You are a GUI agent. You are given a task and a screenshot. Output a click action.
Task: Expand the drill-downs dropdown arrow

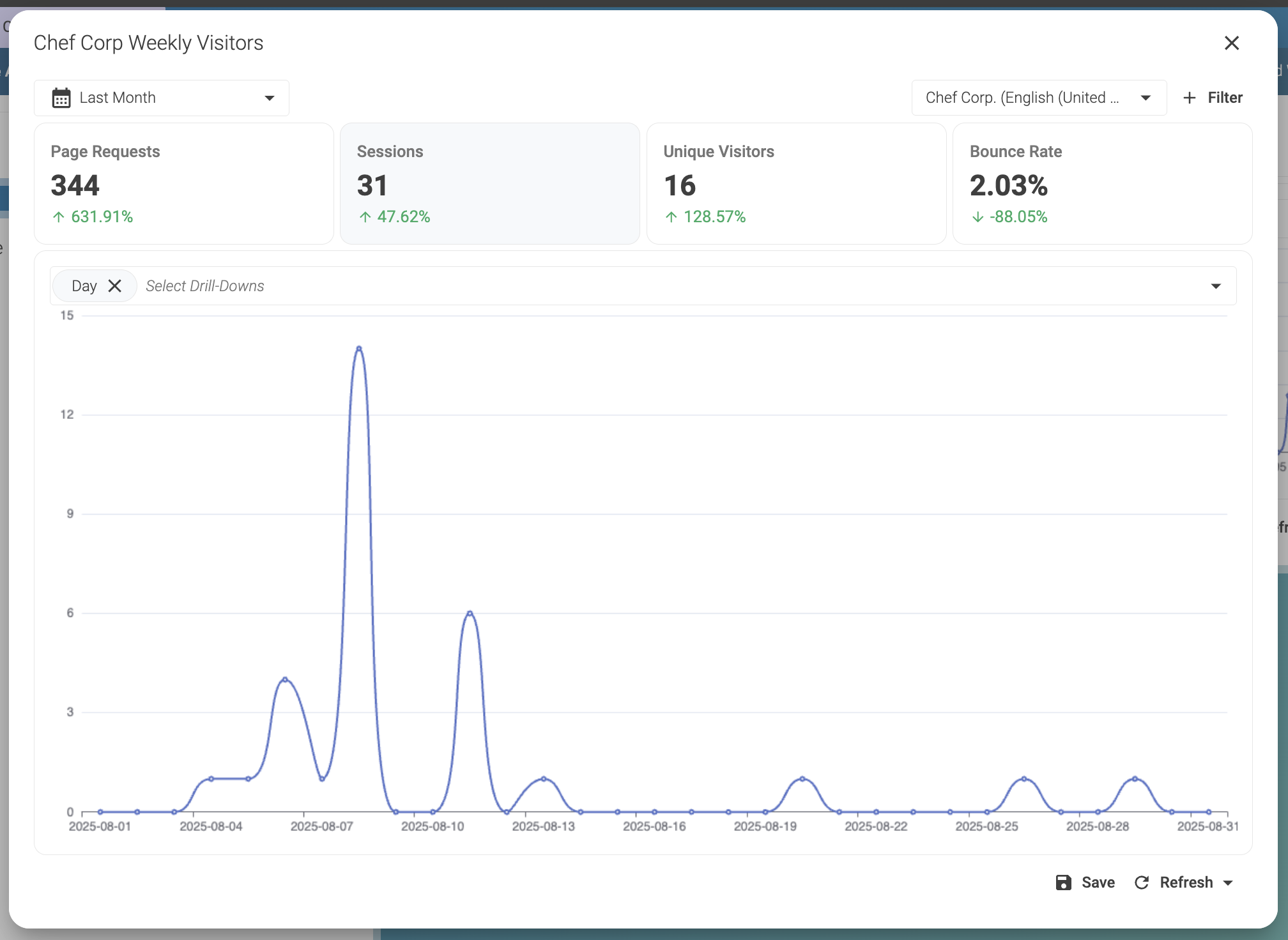[1216, 286]
